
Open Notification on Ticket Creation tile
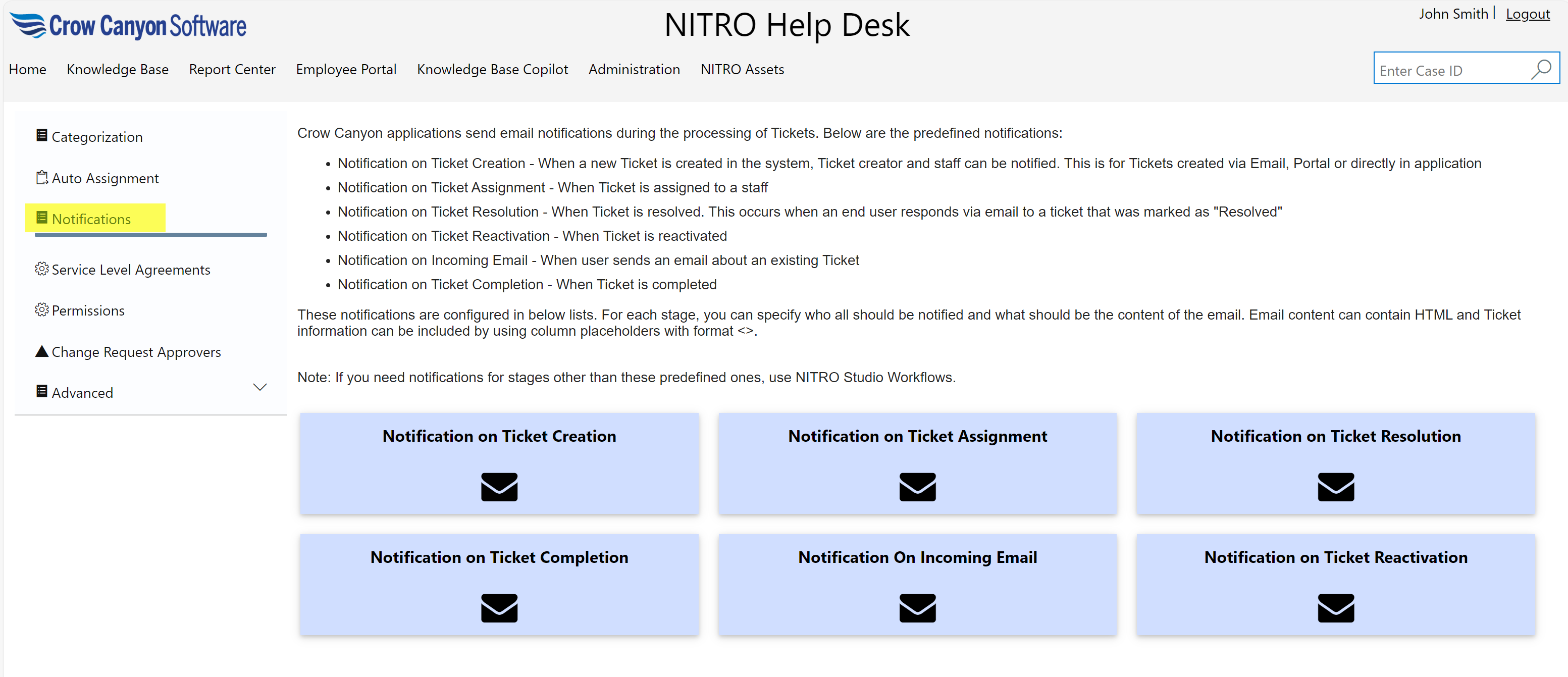[499, 436]
